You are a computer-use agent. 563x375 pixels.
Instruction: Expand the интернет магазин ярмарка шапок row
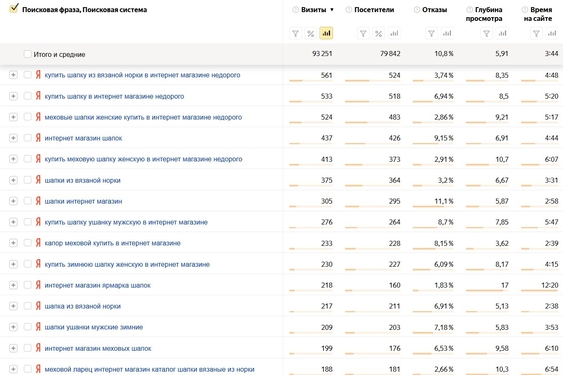[13, 285]
